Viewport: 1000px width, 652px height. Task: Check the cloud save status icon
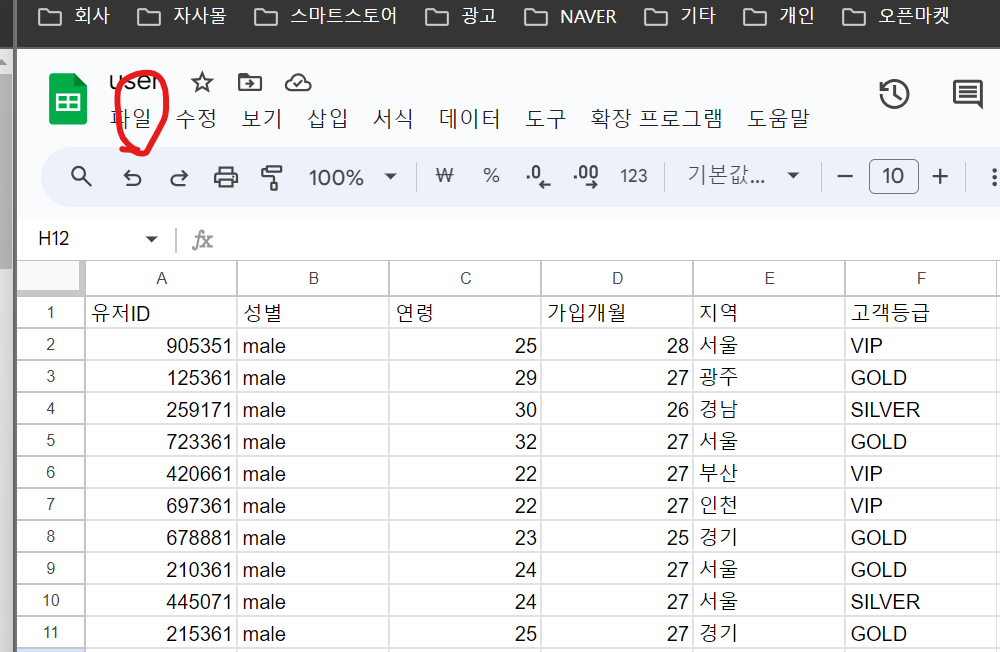point(298,82)
